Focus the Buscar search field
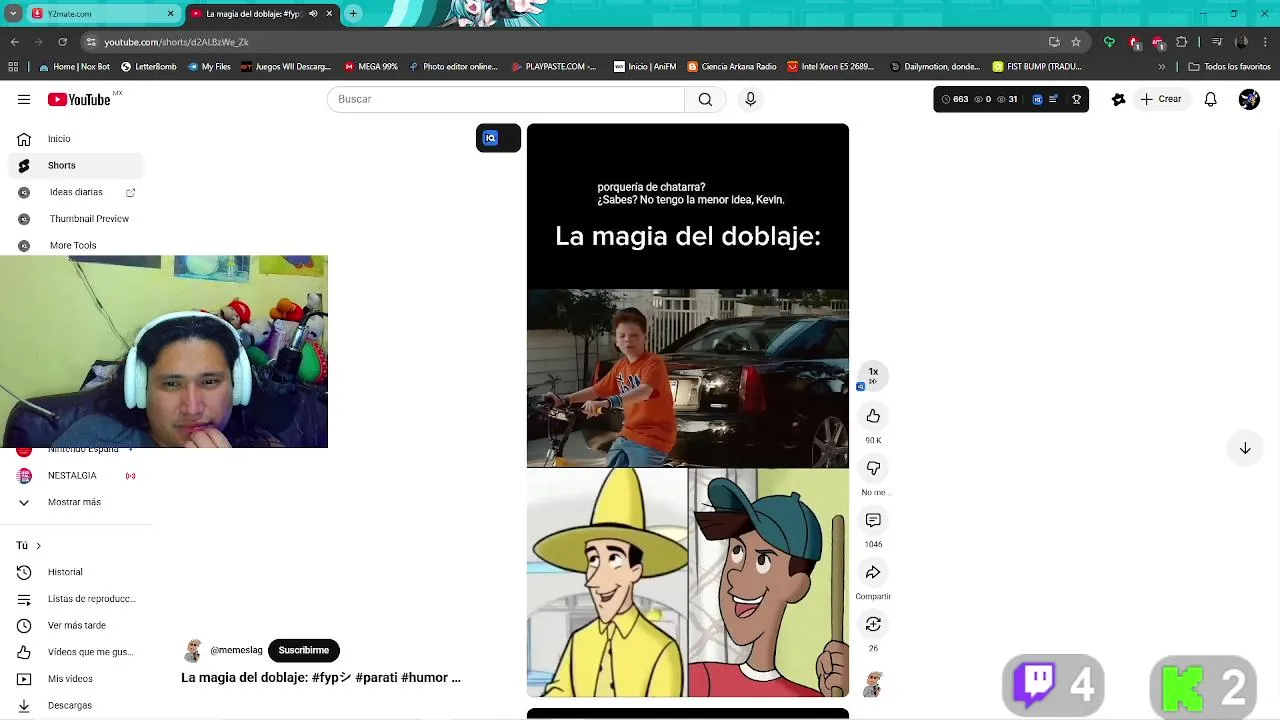1280x720 pixels. pyautogui.click(x=505, y=99)
